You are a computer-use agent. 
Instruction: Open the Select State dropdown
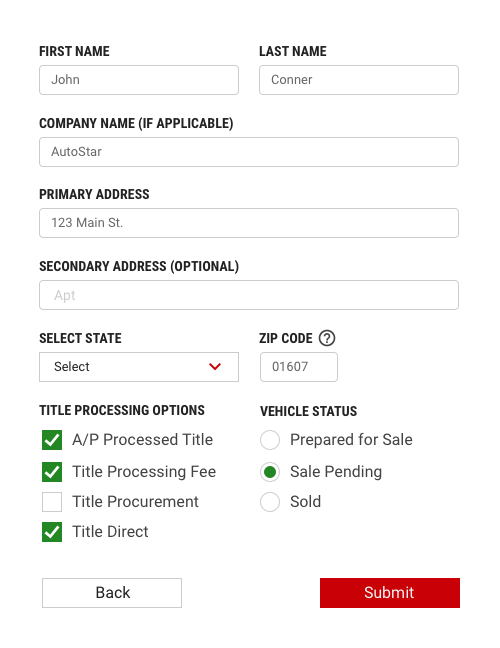tap(139, 367)
